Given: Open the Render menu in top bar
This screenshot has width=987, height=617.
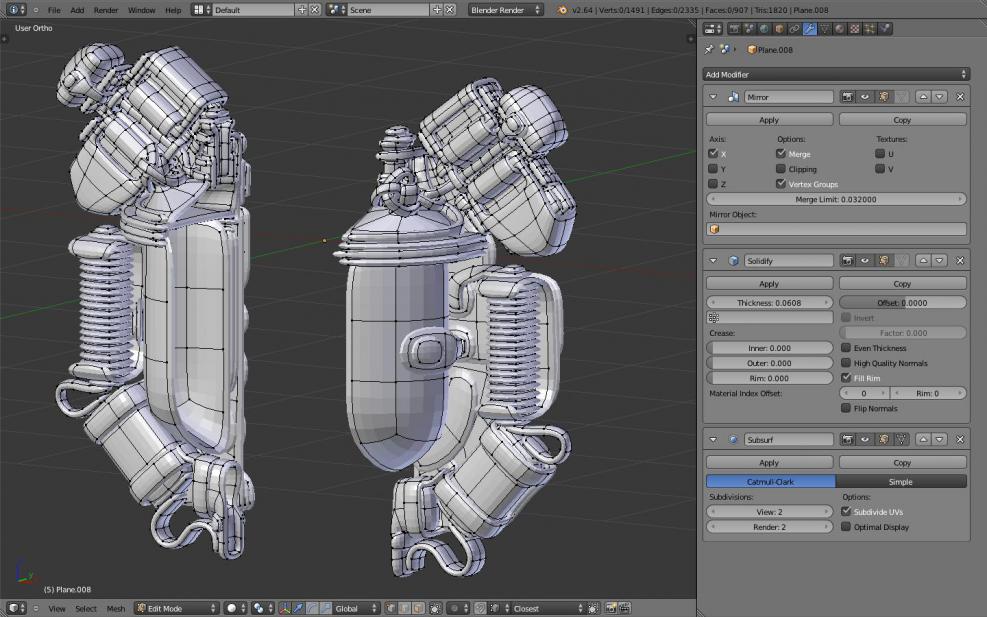Looking at the screenshot, I should [x=106, y=10].
